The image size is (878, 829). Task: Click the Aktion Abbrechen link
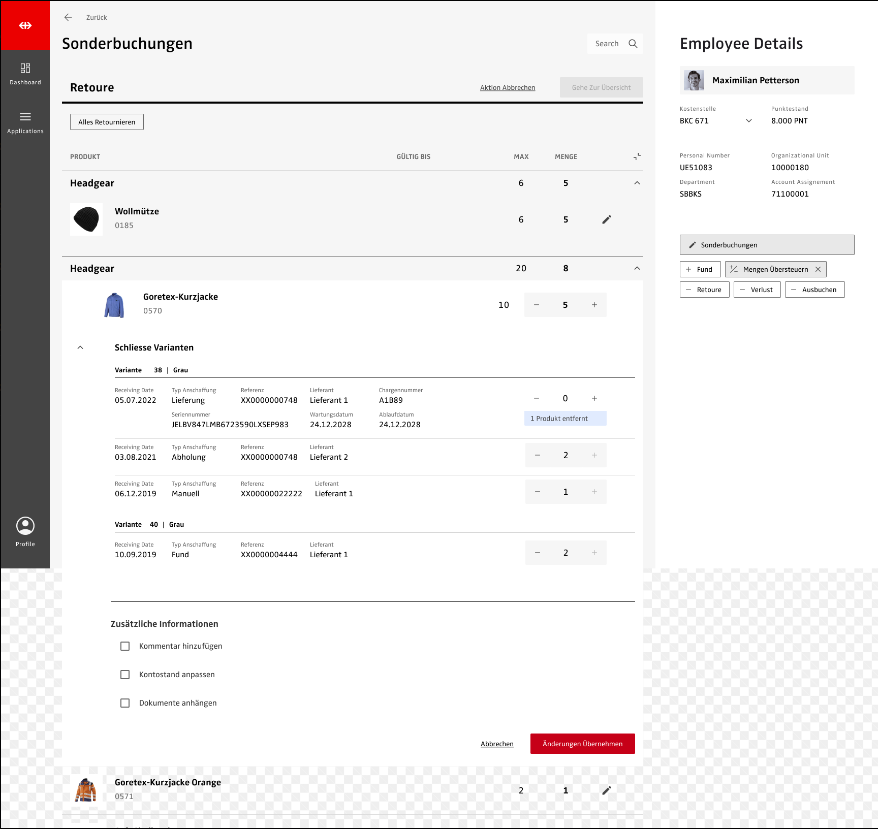[507, 88]
